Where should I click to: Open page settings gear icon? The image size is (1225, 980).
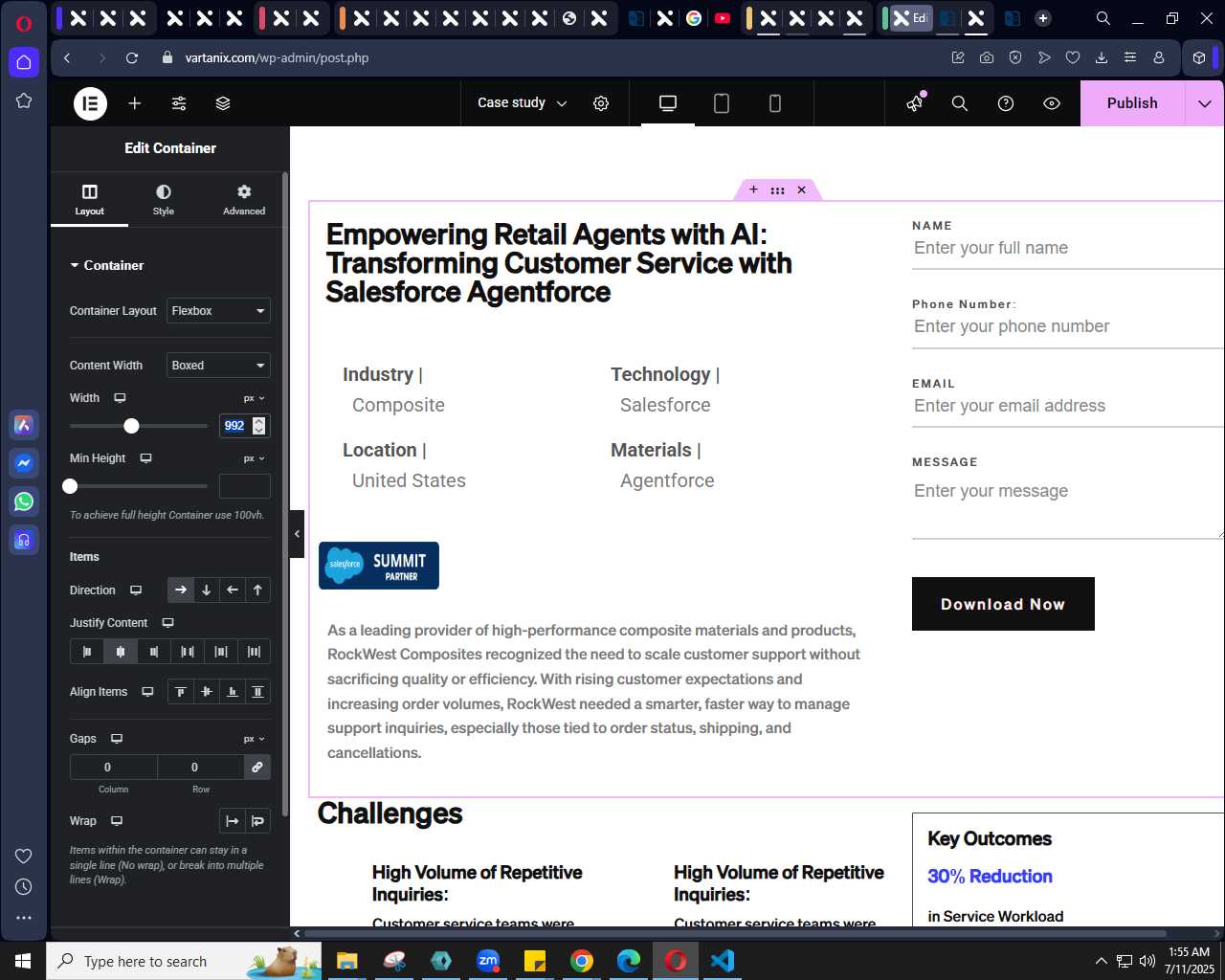pos(601,103)
